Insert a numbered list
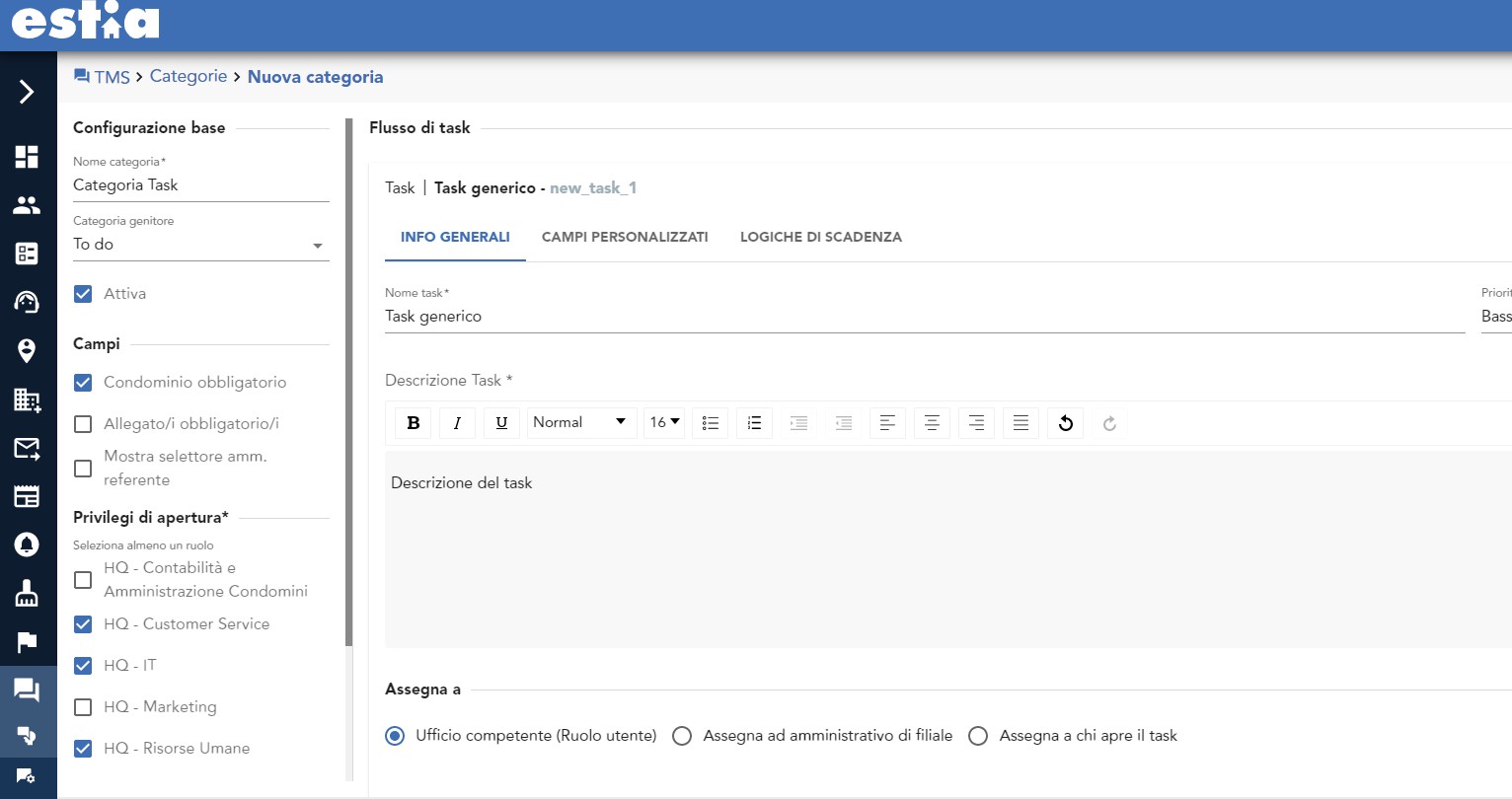The height and width of the screenshot is (799, 1512). click(754, 423)
